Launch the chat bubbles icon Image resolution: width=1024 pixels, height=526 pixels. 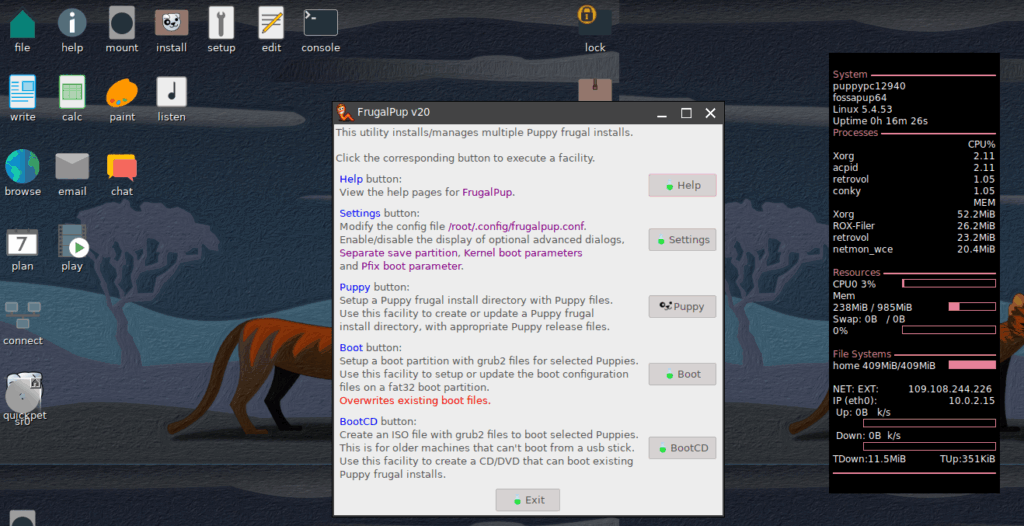click(x=121, y=167)
